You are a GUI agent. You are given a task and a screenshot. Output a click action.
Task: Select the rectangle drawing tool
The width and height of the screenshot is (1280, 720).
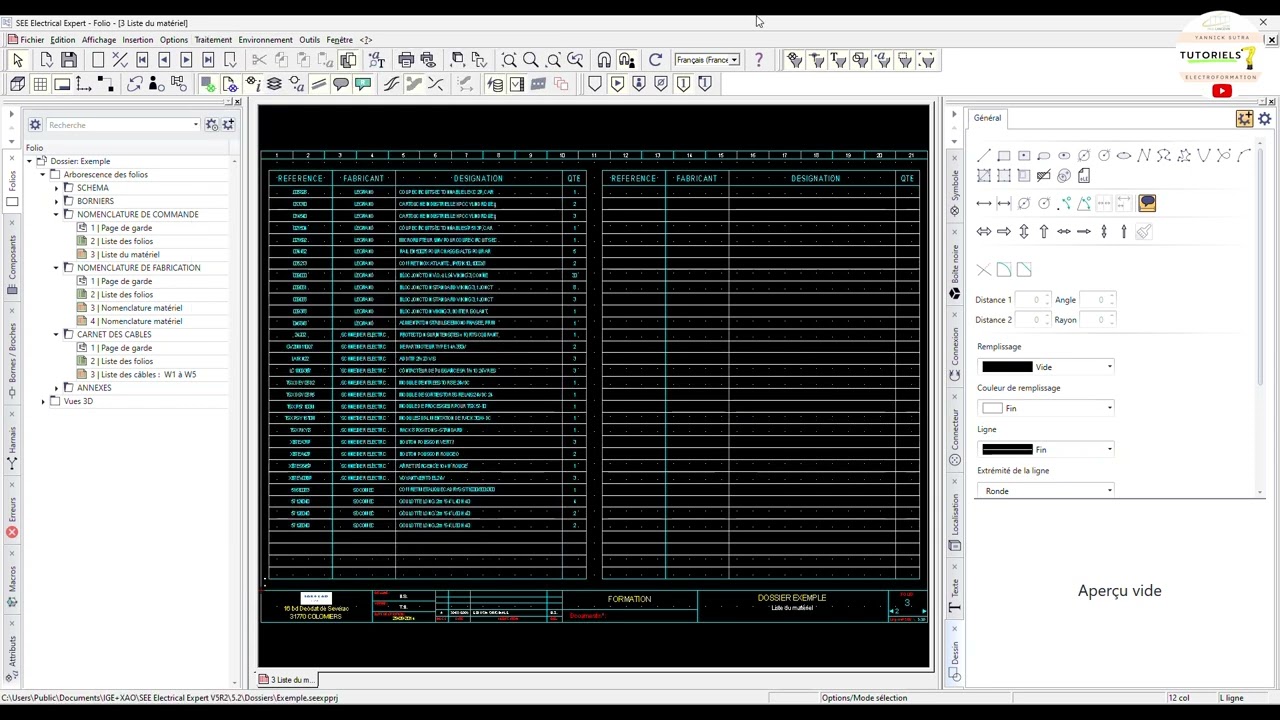coord(1004,155)
